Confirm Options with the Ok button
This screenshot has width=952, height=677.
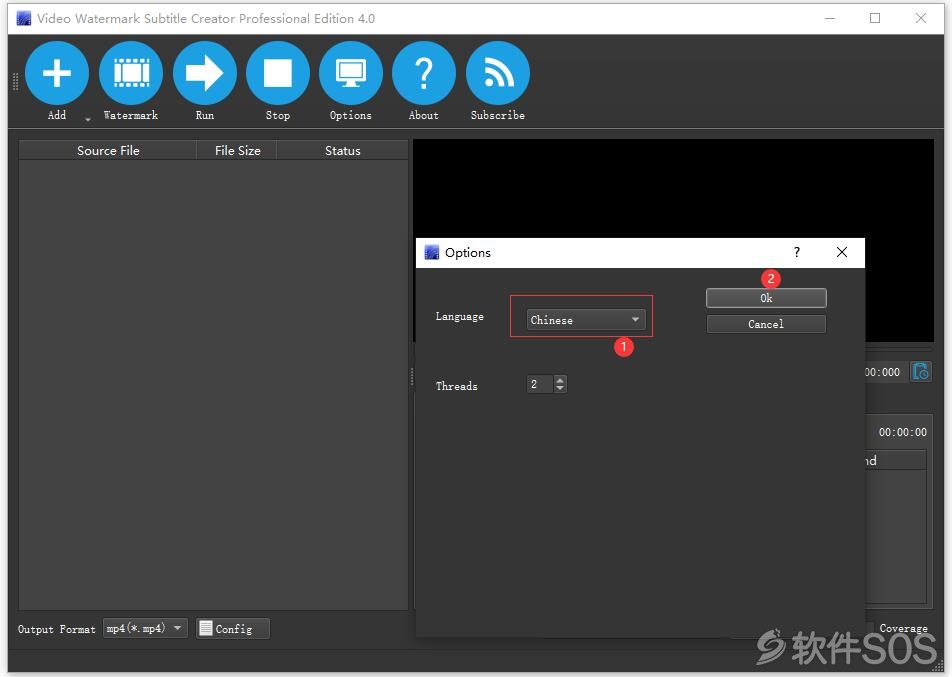(766, 298)
